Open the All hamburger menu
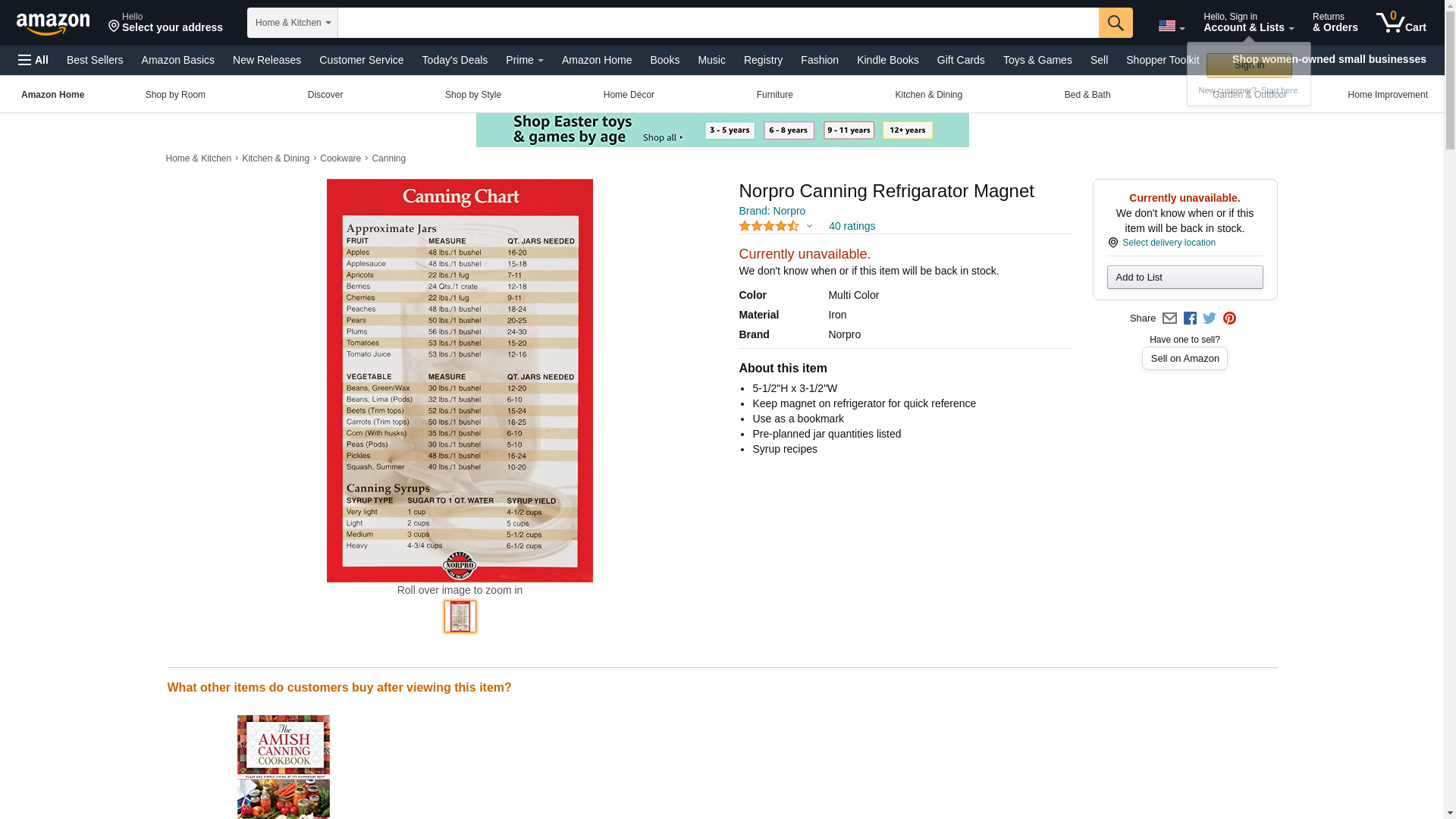 coord(33,60)
